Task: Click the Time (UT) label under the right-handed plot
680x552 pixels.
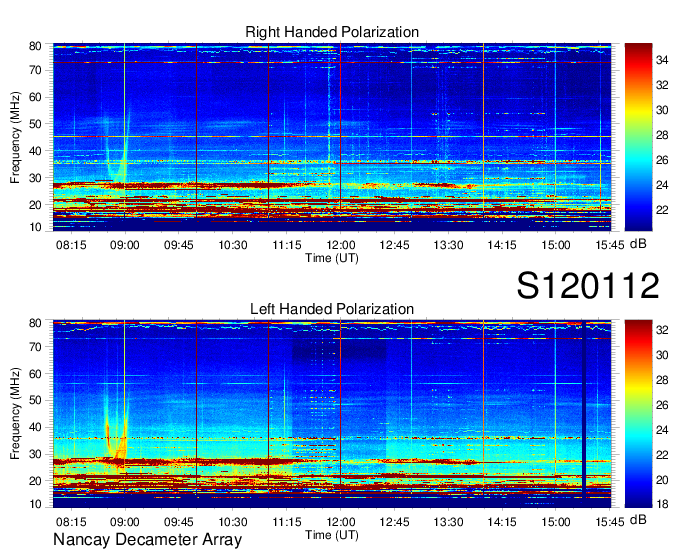Action: coord(332,258)
